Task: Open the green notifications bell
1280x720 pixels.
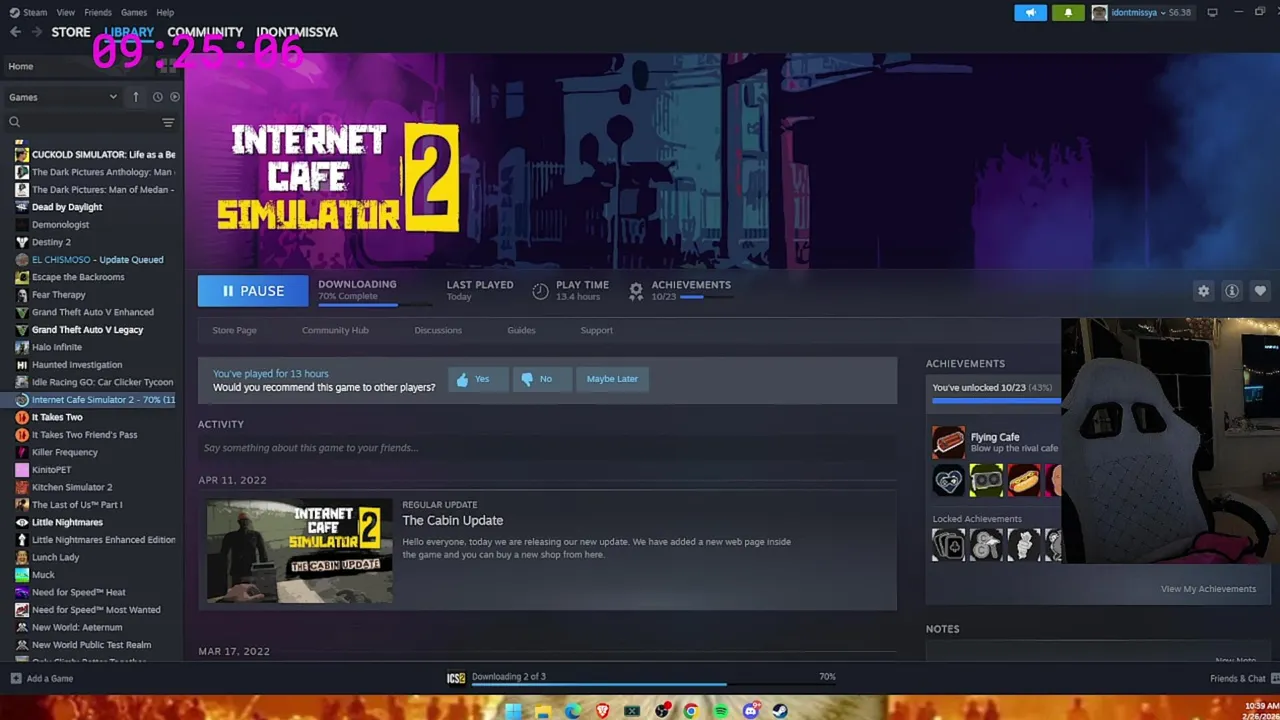Action: coord(1068,13)
